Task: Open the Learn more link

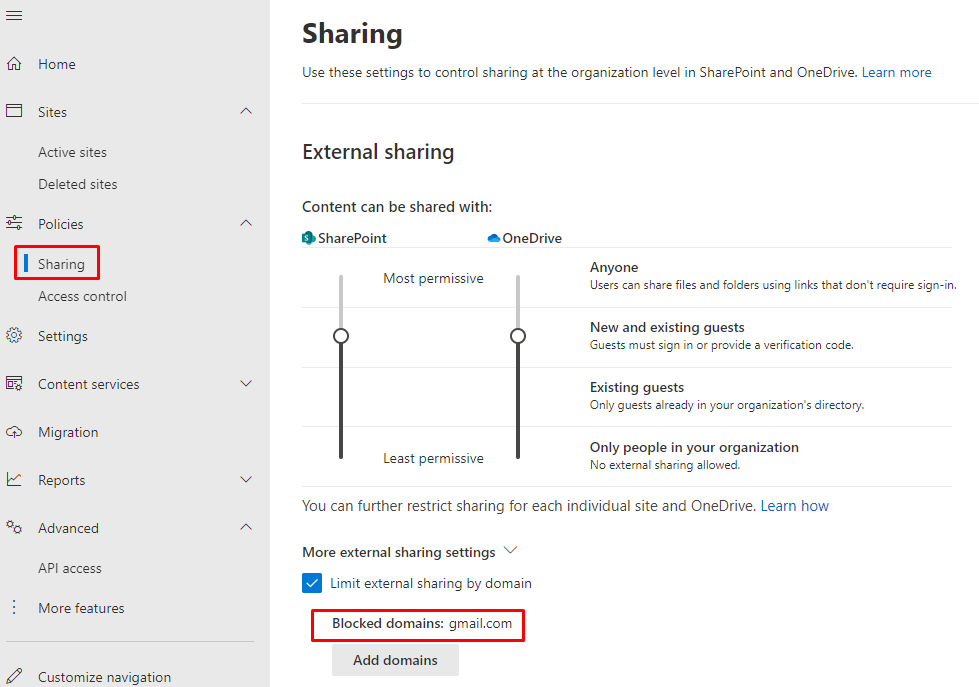Action: click(896, 72)
